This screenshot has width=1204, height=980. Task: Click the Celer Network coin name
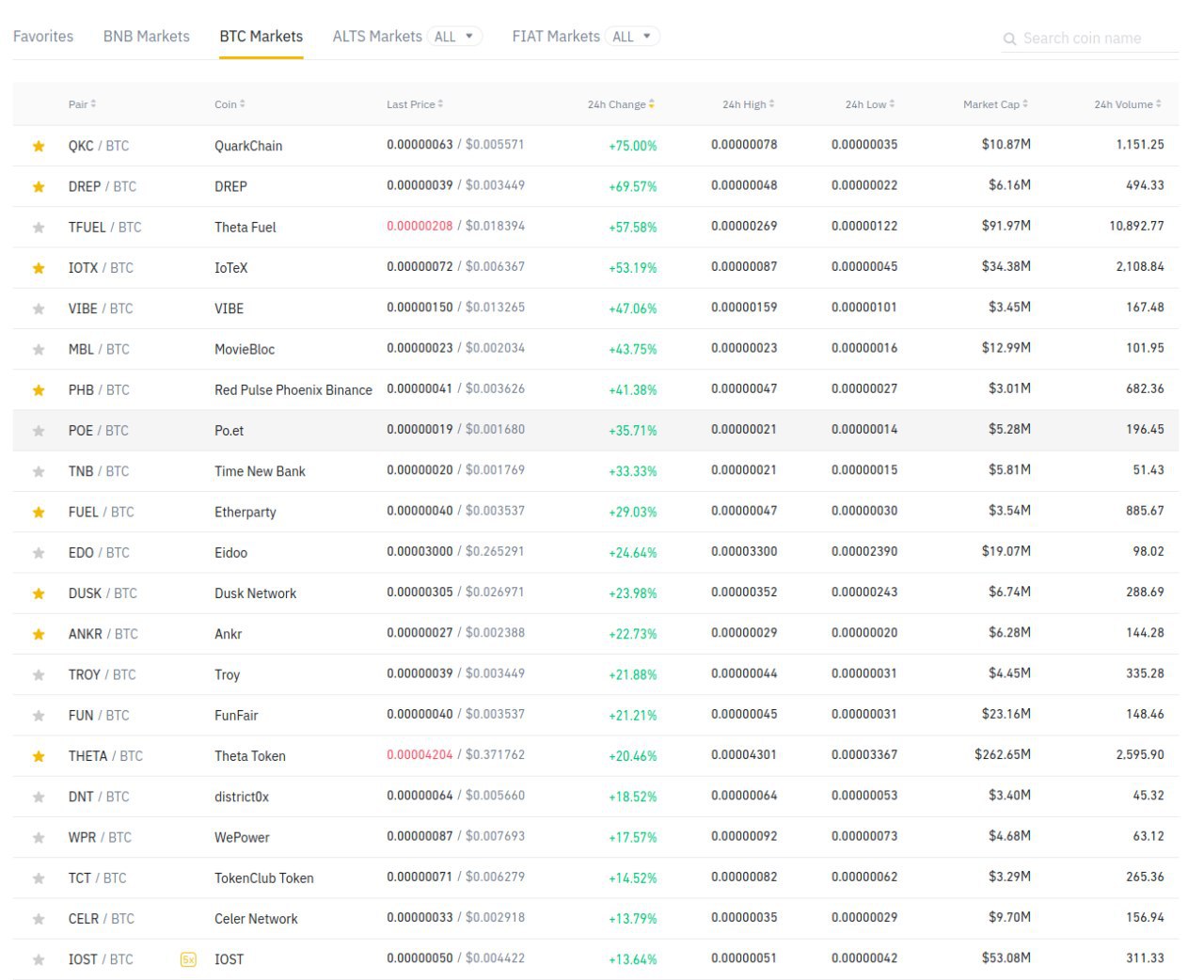coord(256,919)
